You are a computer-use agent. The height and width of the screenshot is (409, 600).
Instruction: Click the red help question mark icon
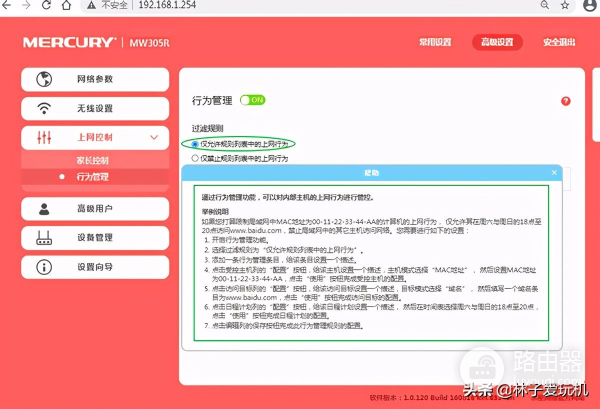click(x=566, y=101)
